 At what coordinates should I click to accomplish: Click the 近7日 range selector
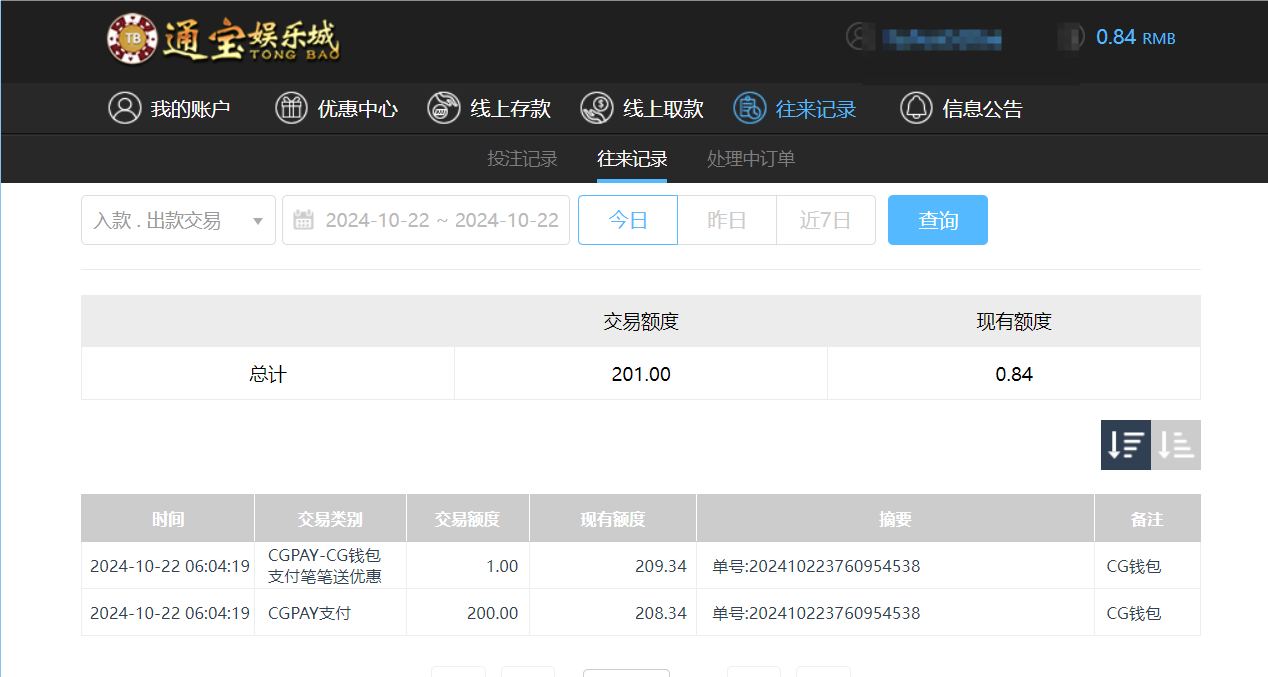825,220
